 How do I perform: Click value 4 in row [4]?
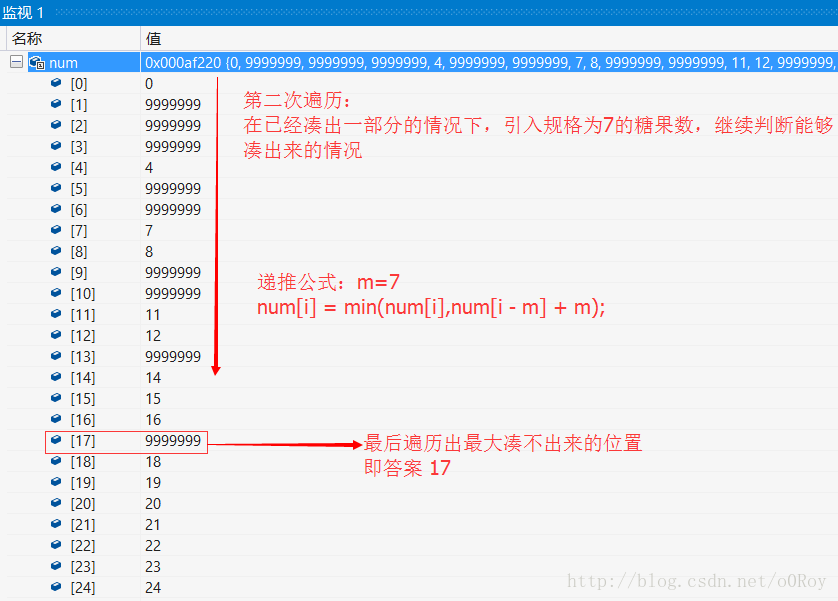(149, 168)
